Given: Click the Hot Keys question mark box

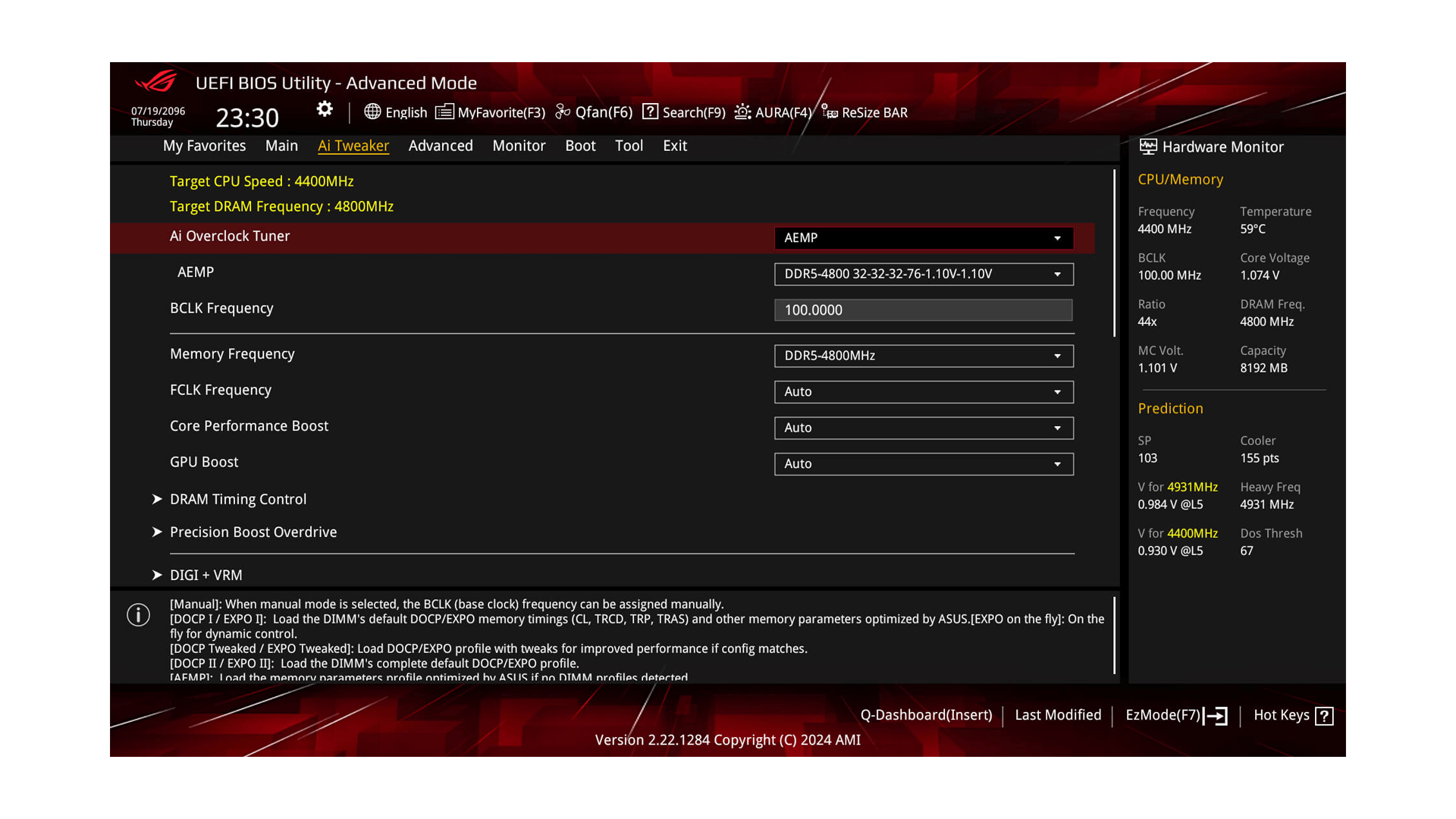Looking at the screenshot, I should [x=1324, y=716].
